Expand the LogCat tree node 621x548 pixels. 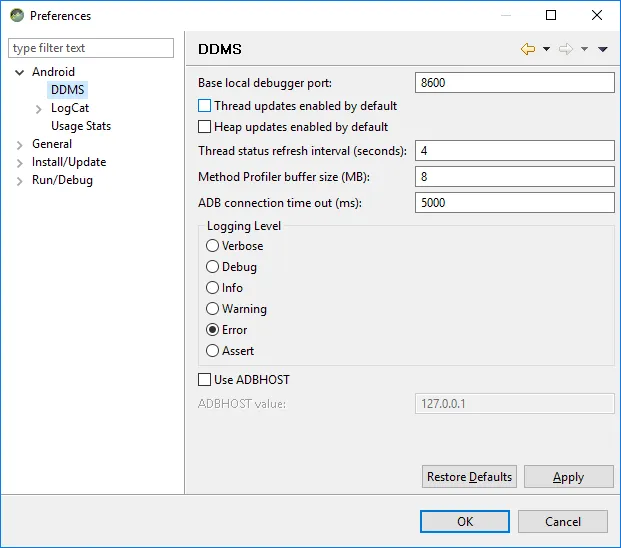tap(38, 109)
